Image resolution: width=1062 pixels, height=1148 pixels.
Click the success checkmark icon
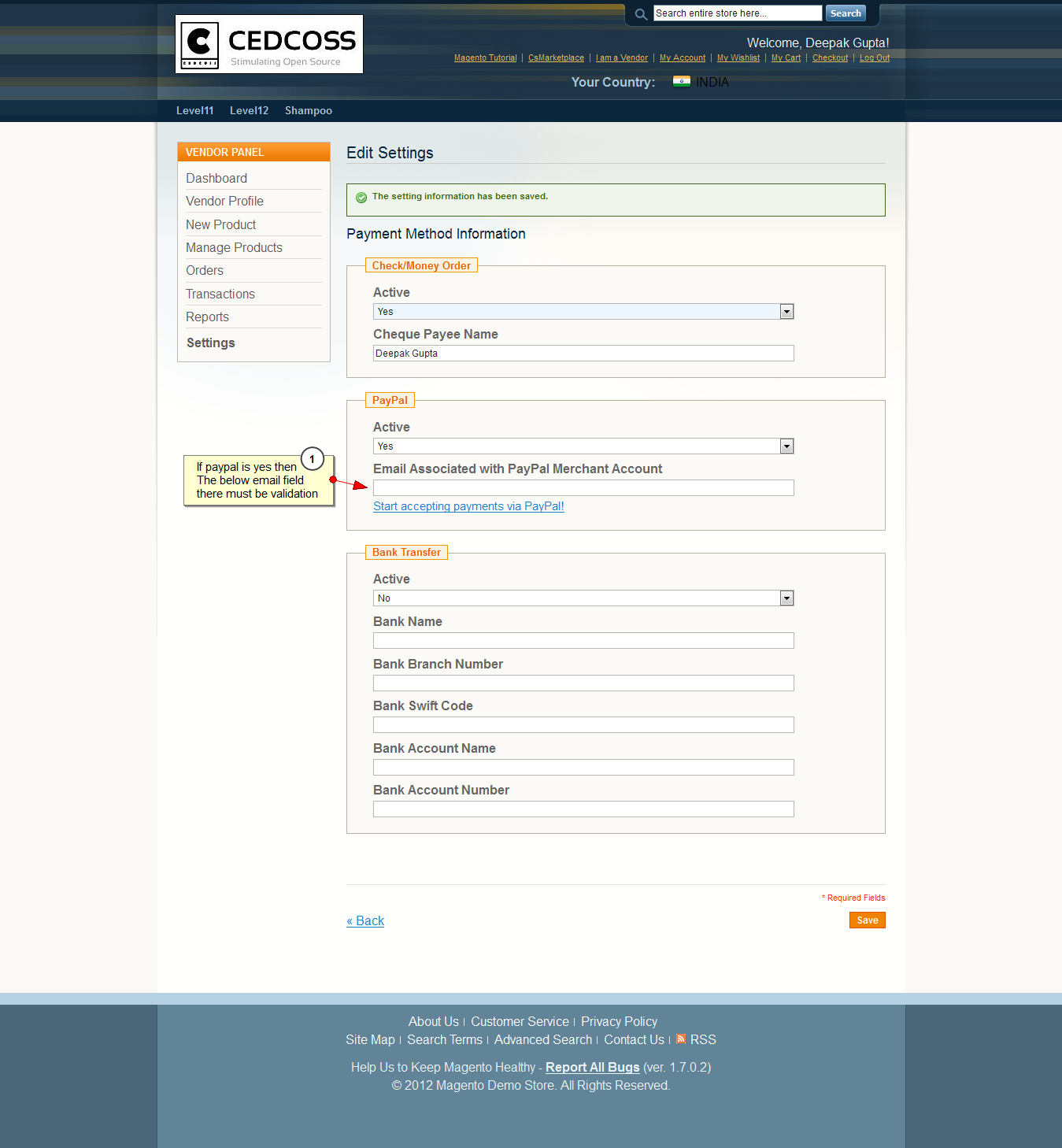[361, 198]
